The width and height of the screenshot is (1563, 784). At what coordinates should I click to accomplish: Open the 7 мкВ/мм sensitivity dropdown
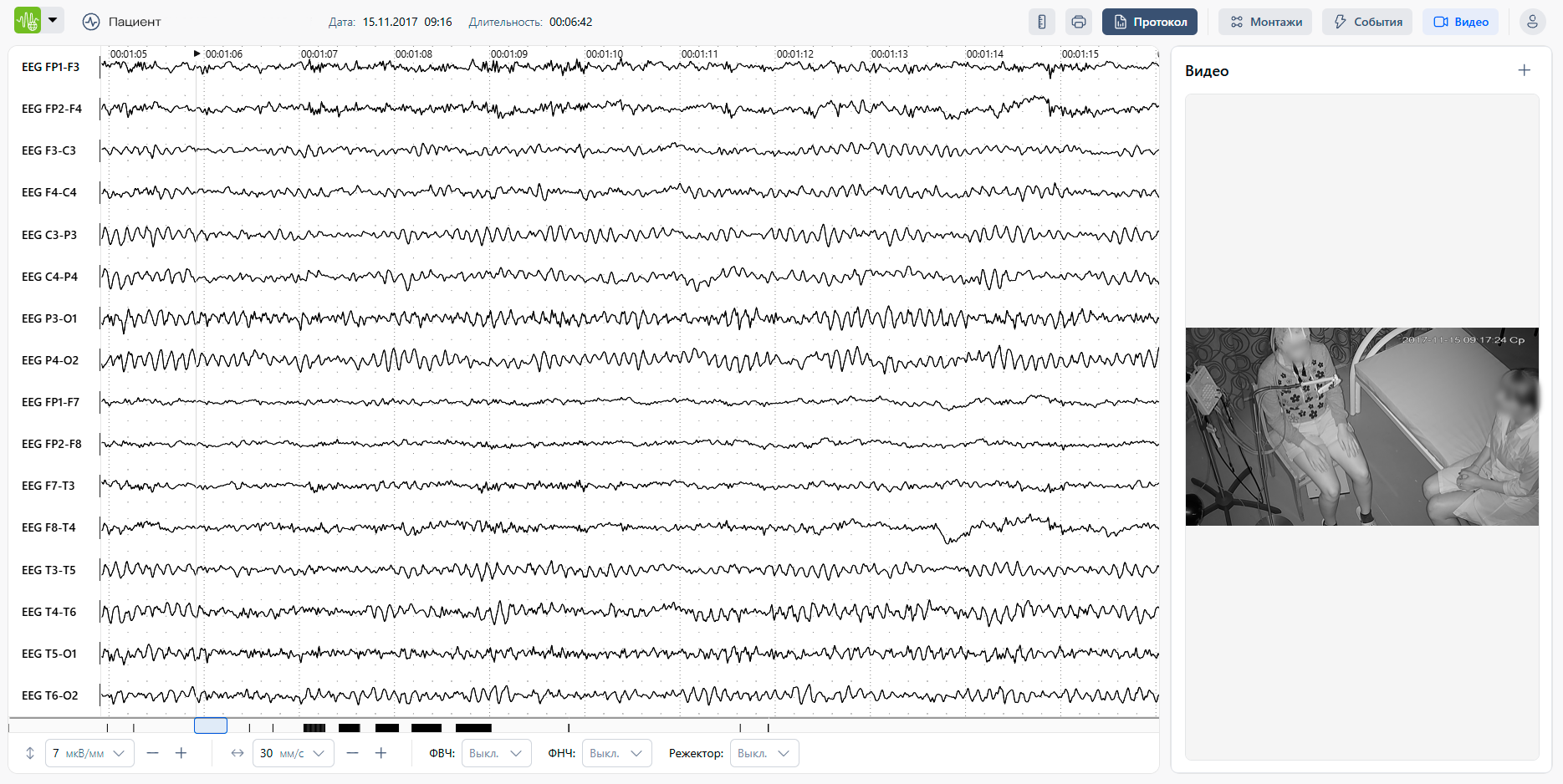tap(89, 753)
